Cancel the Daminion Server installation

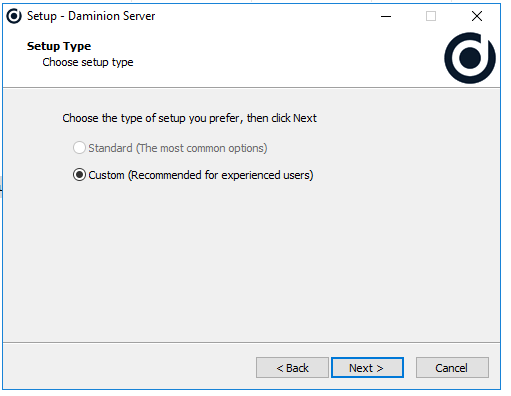pos(452,368)
